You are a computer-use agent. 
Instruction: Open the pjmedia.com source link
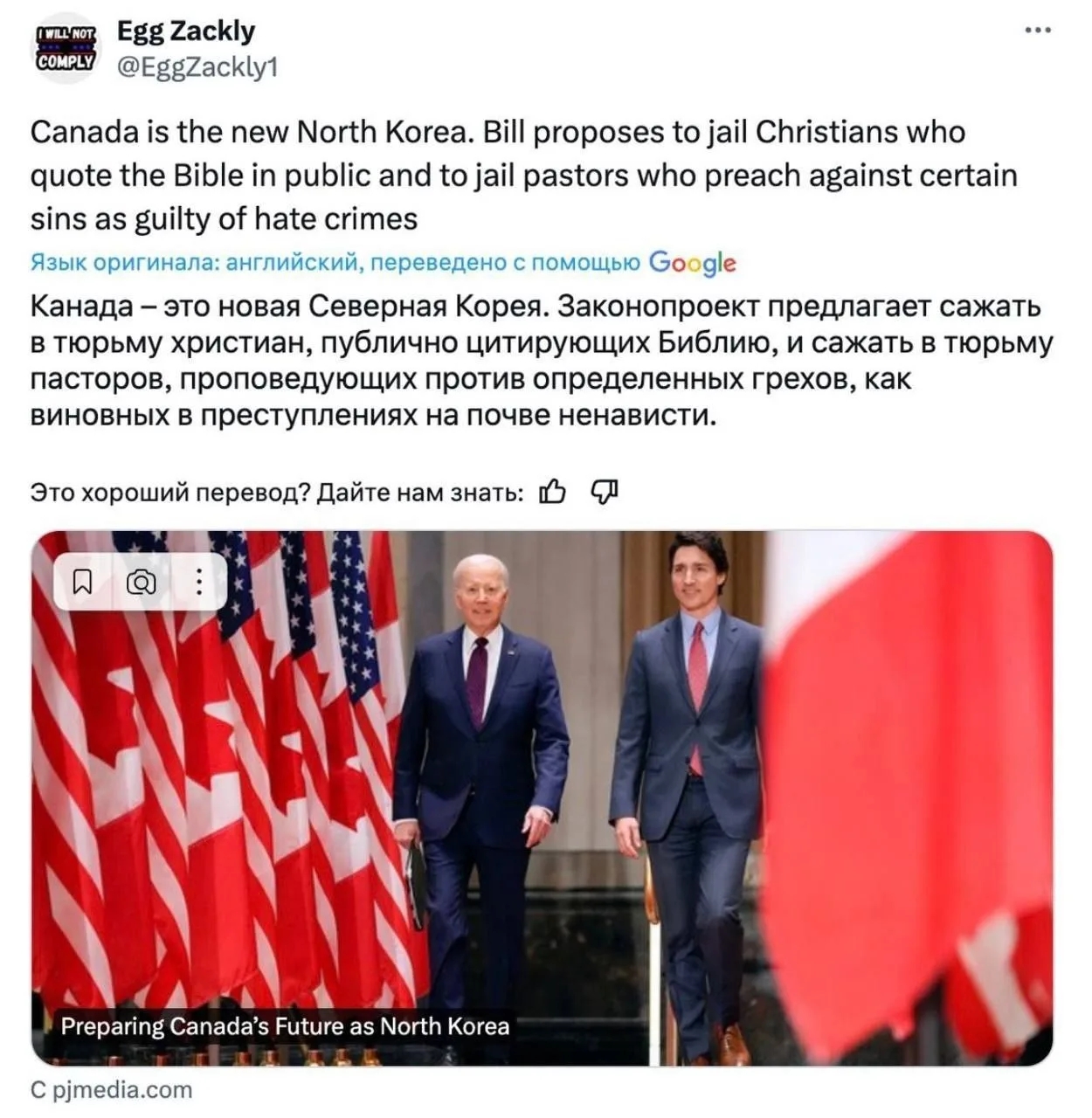112,1090
